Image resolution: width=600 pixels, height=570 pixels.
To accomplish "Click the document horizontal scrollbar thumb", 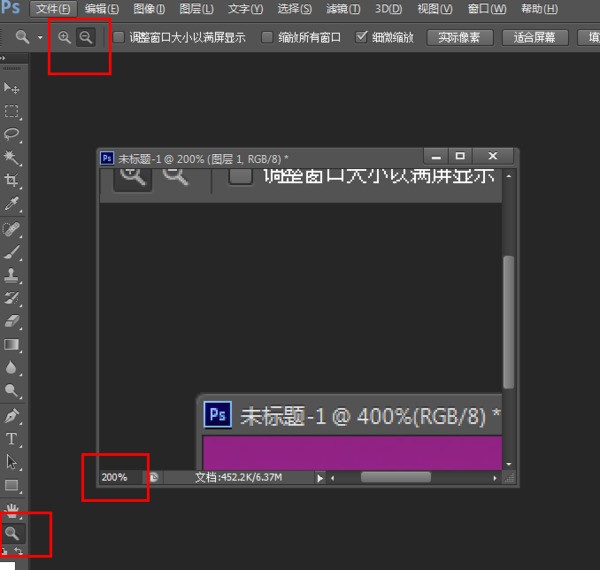I will click(396, 477).
